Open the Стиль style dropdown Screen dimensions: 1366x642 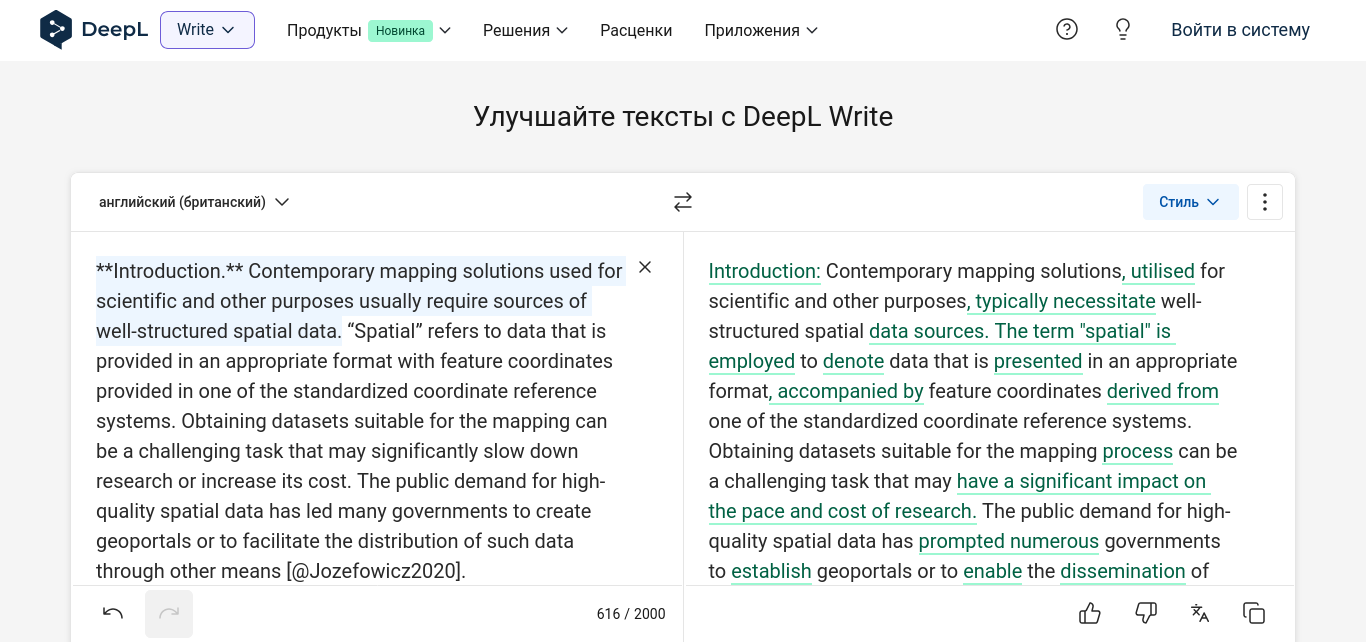pyautogui.click(x=1190, y=202)
